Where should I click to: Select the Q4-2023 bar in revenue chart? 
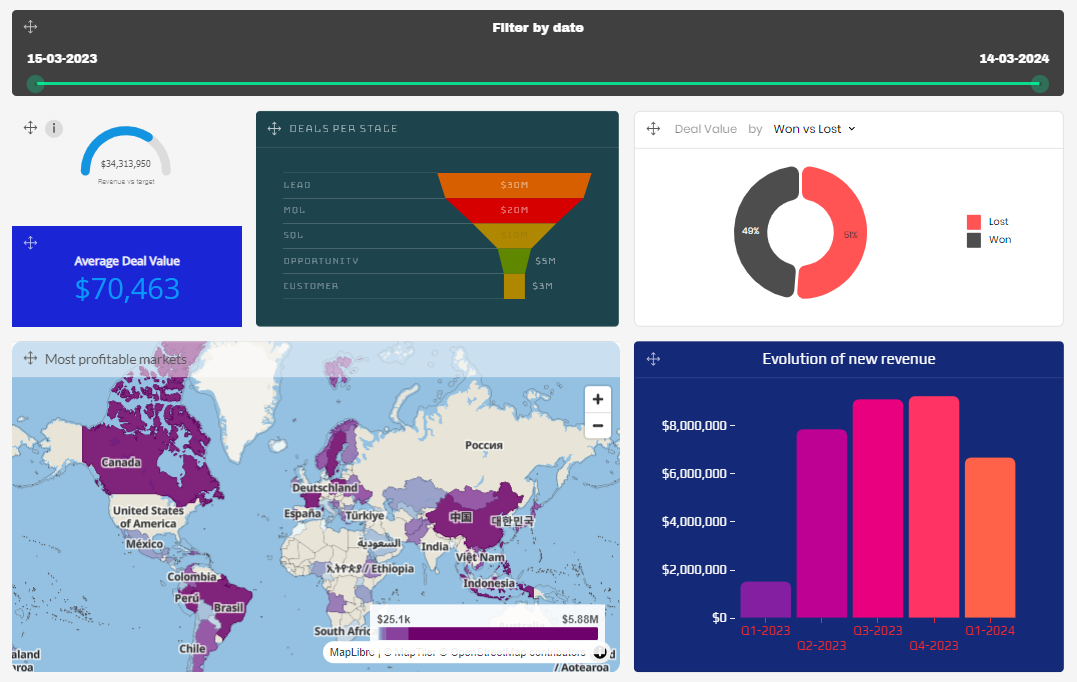click(x=933, y=506)
